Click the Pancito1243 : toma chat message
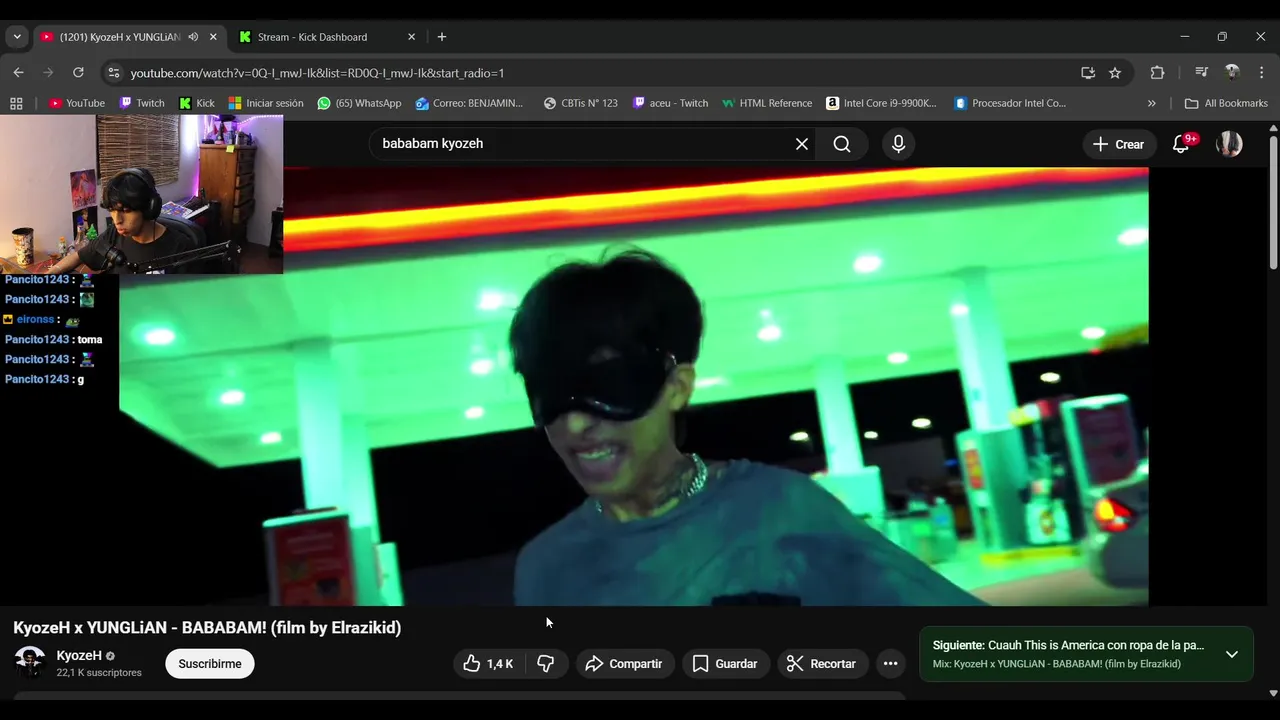The image size is (1280, 720). pyautogui.click(x=54, y=339)
